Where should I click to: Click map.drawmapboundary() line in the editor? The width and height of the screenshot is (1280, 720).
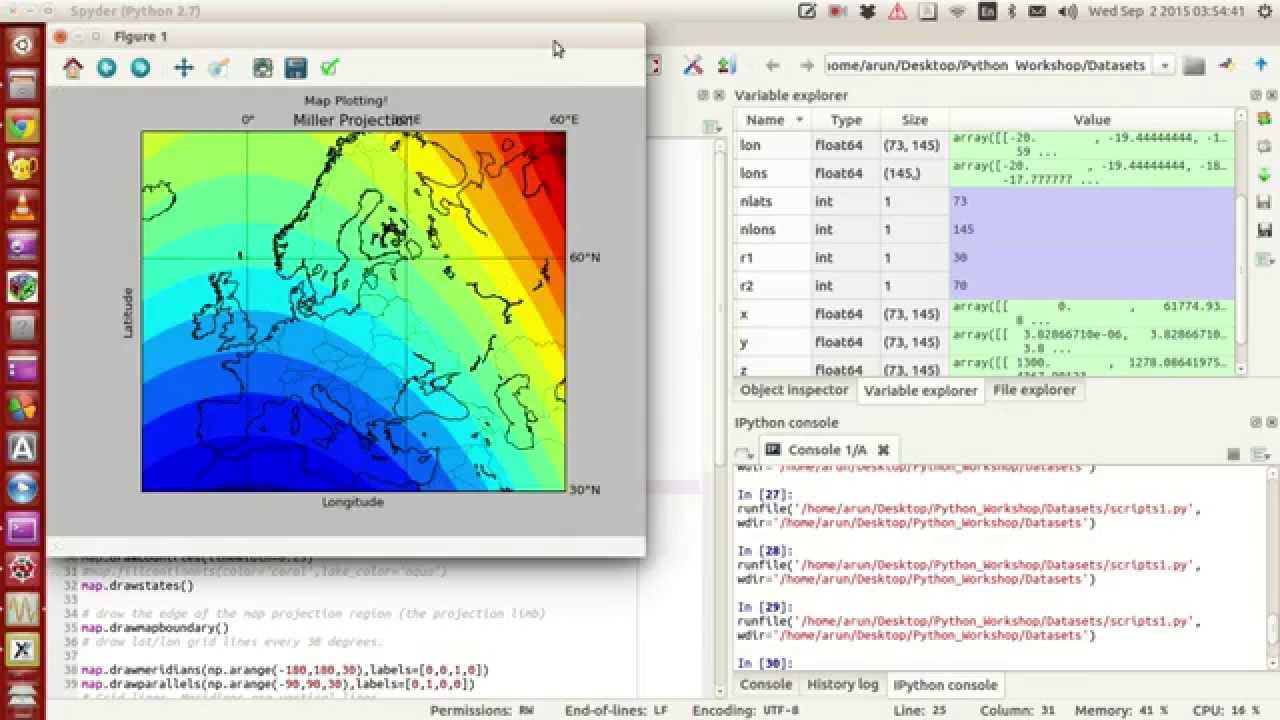(x=155, y=628)
